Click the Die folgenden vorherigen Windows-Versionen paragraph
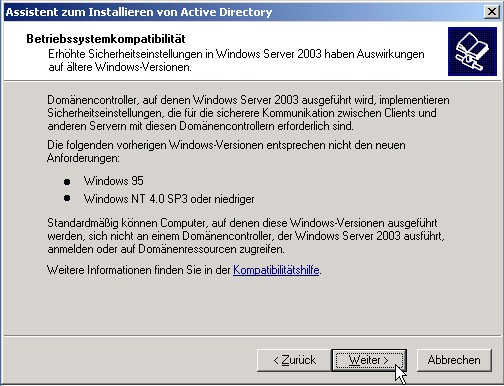Image resolution: width=504 pixels, height=386 pixels. 226,151
